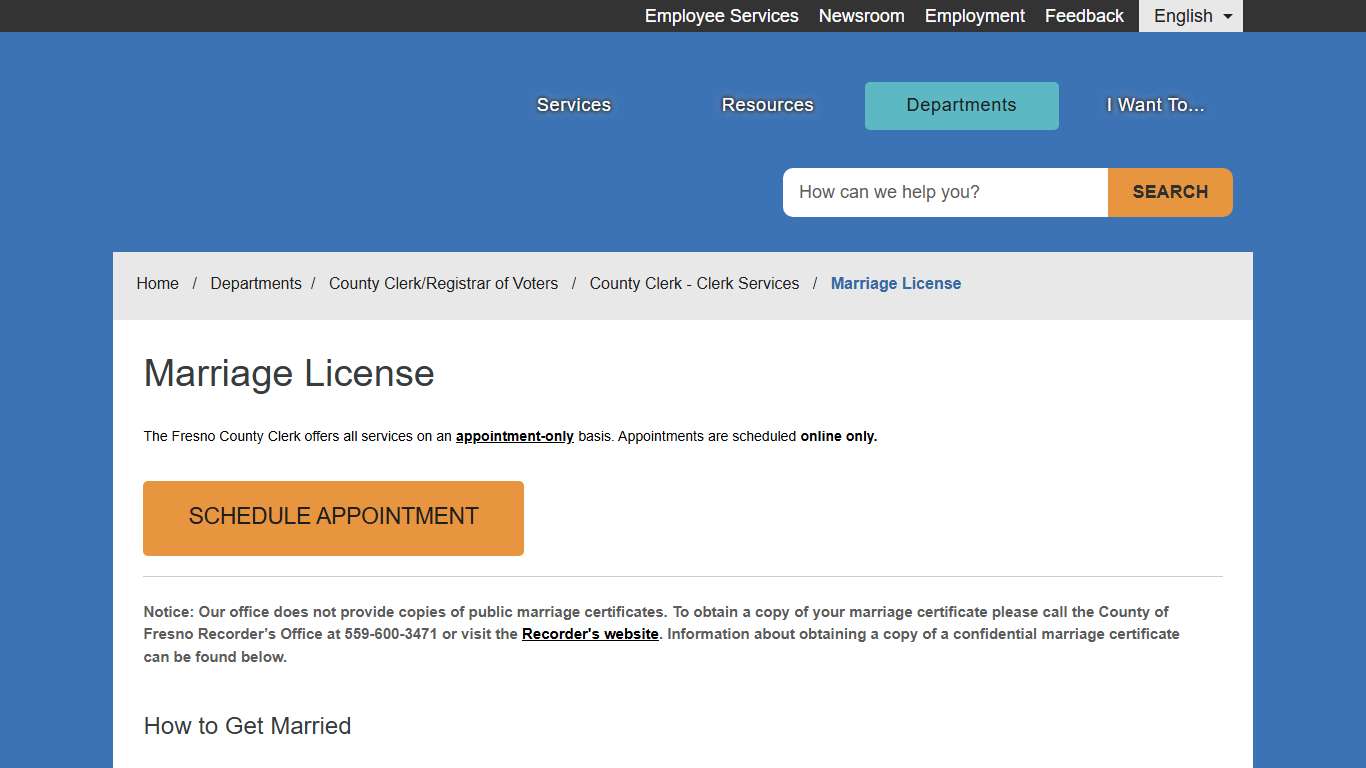Submit feedback via the Feedback link

pos(1084,16)
